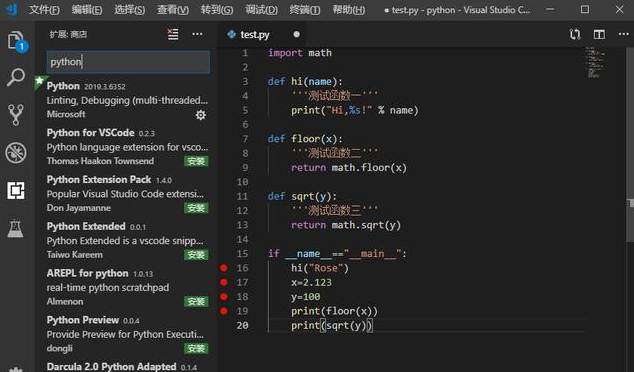Image resolution: width=634 pixels, height=372 pixels.
Task: Open AREPL for python details
Action: [127, 287]
